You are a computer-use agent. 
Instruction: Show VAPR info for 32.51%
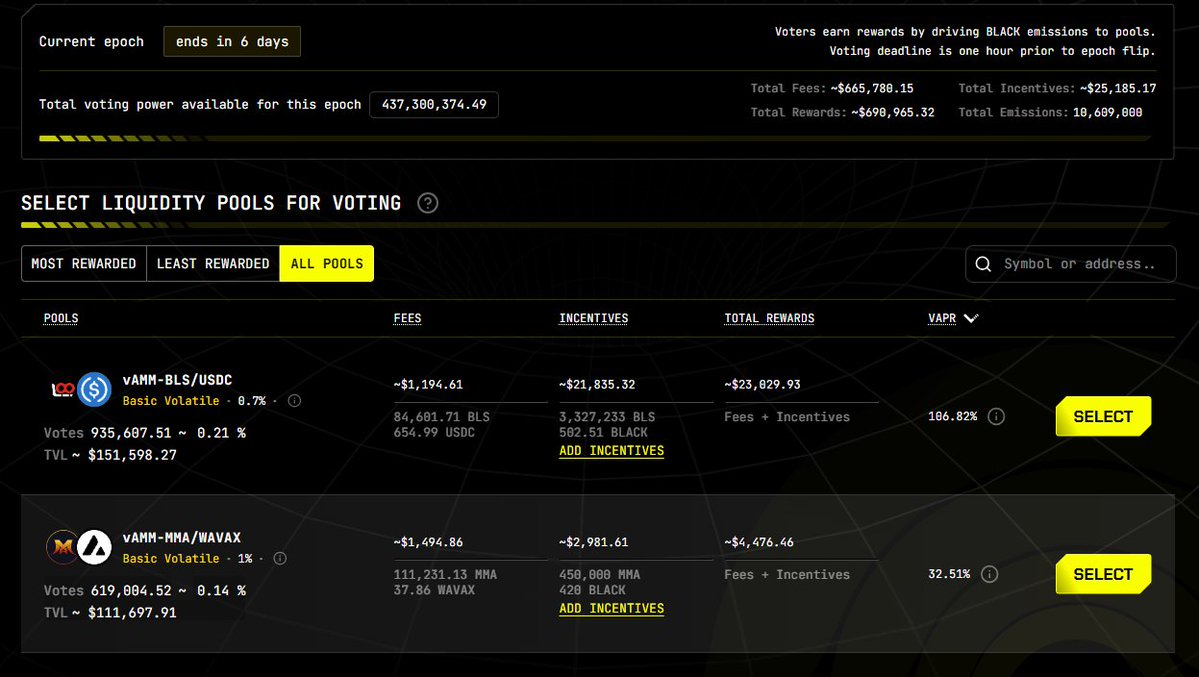pyautogui.click(x=989, y=574)
